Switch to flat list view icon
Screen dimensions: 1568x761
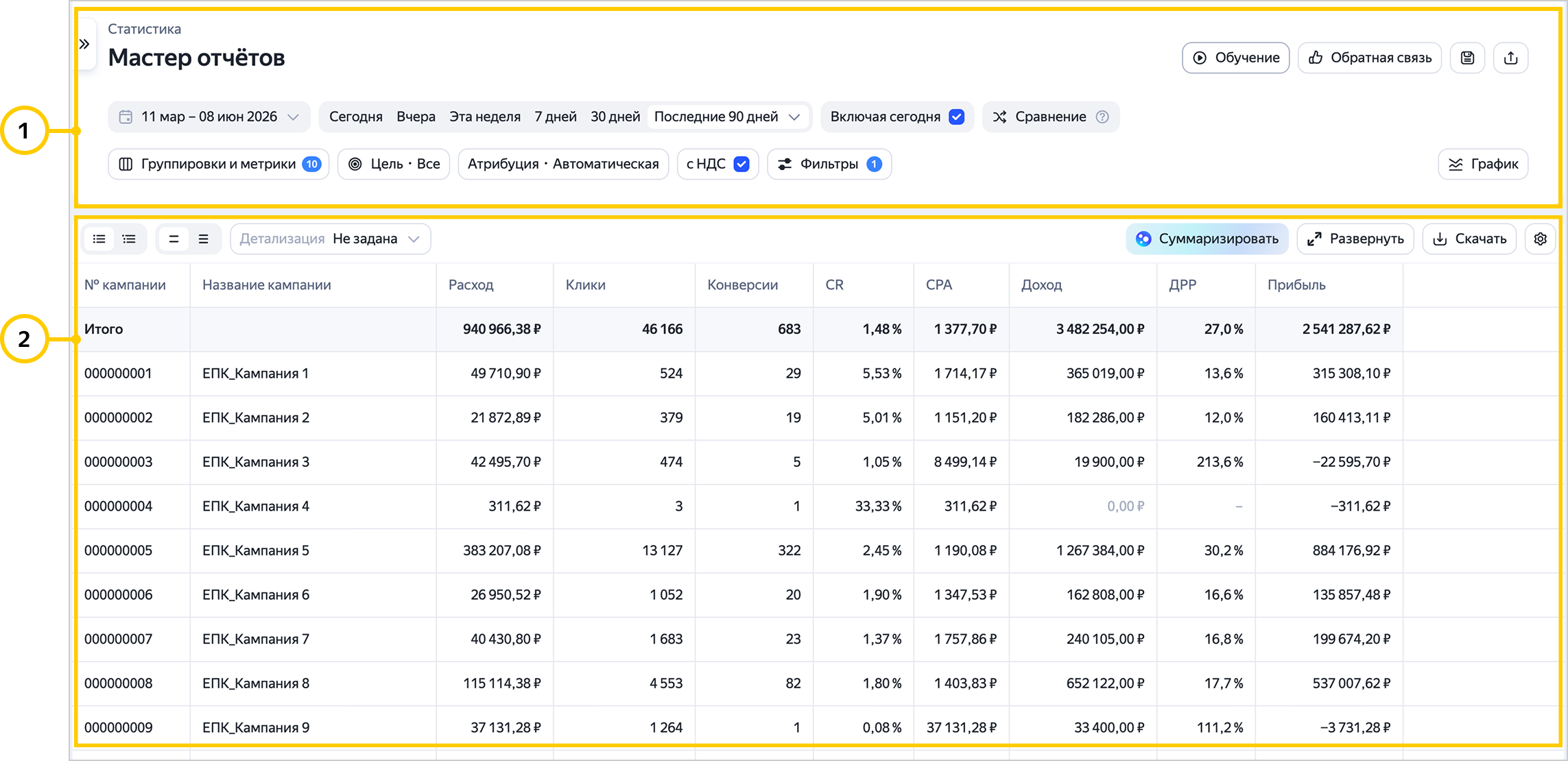pyautogui.click(x=99, y=239)
